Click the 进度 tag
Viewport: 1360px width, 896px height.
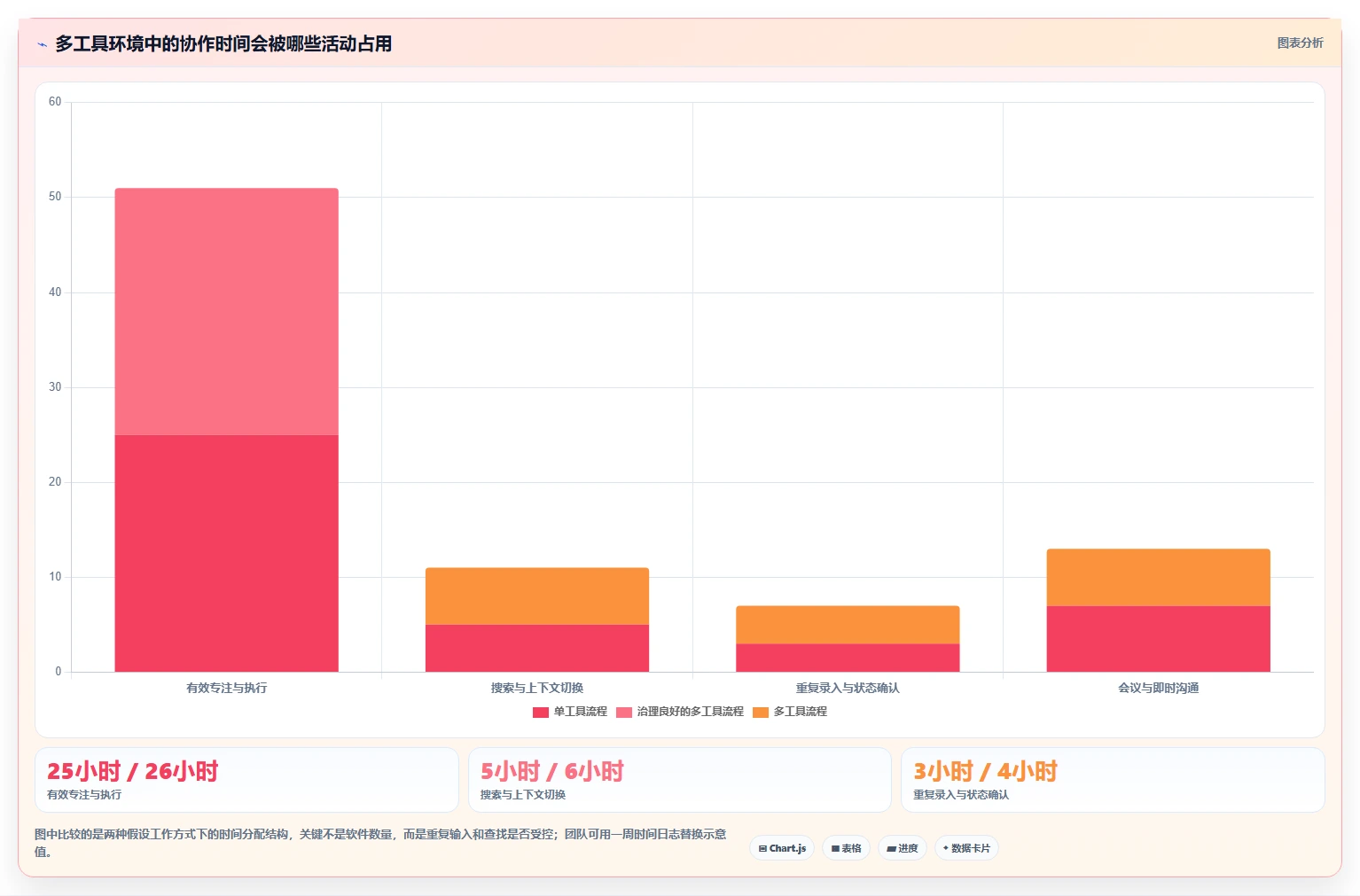click(903, 848)
